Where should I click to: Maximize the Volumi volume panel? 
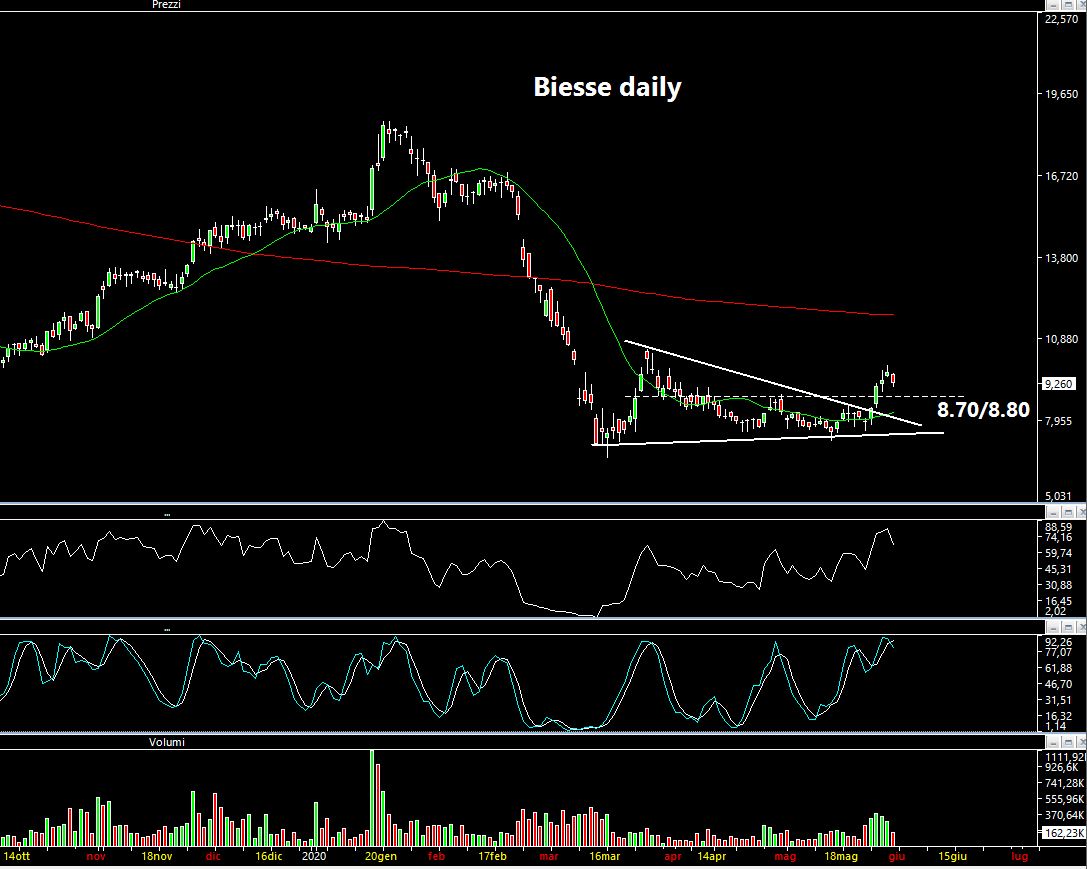1066,742
